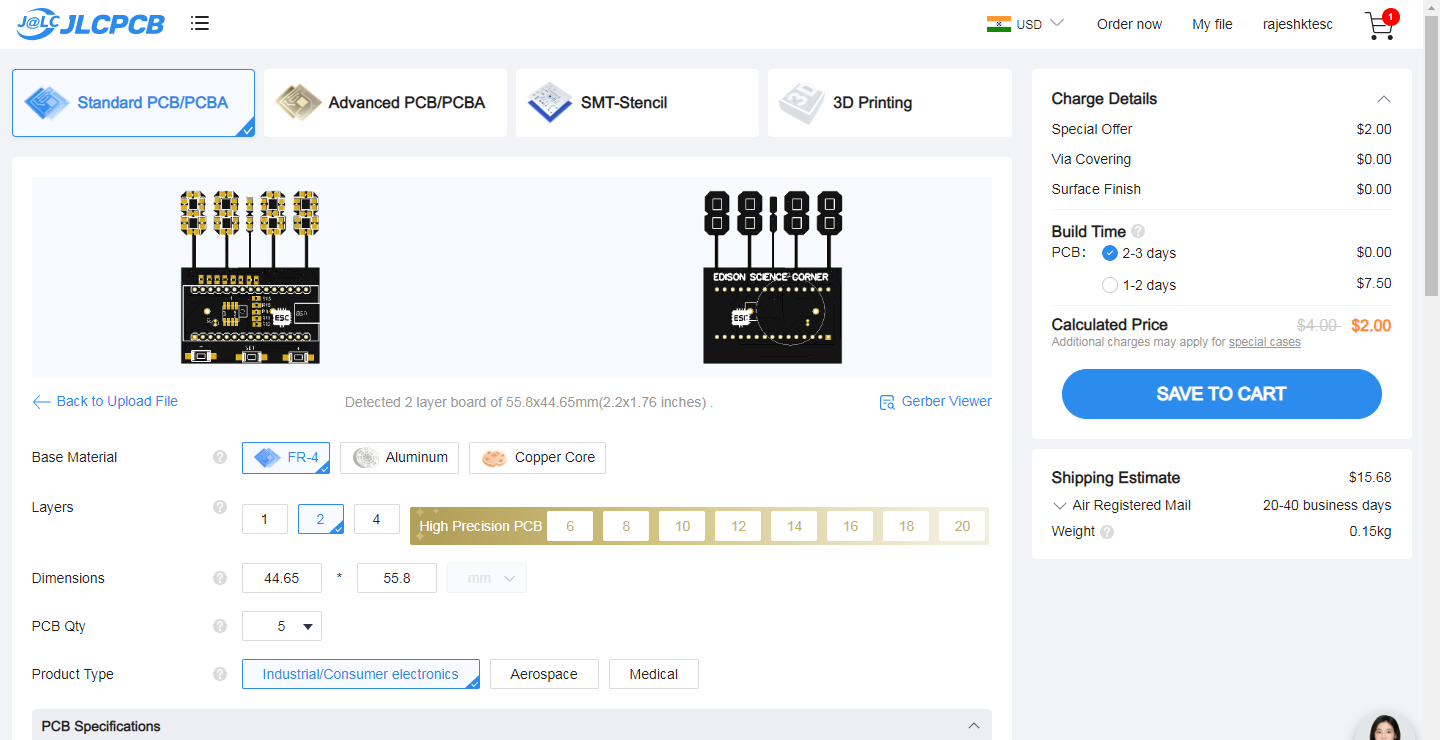Click the India flag currency icon
The image size is (1440, 740).
coord(998,24)
